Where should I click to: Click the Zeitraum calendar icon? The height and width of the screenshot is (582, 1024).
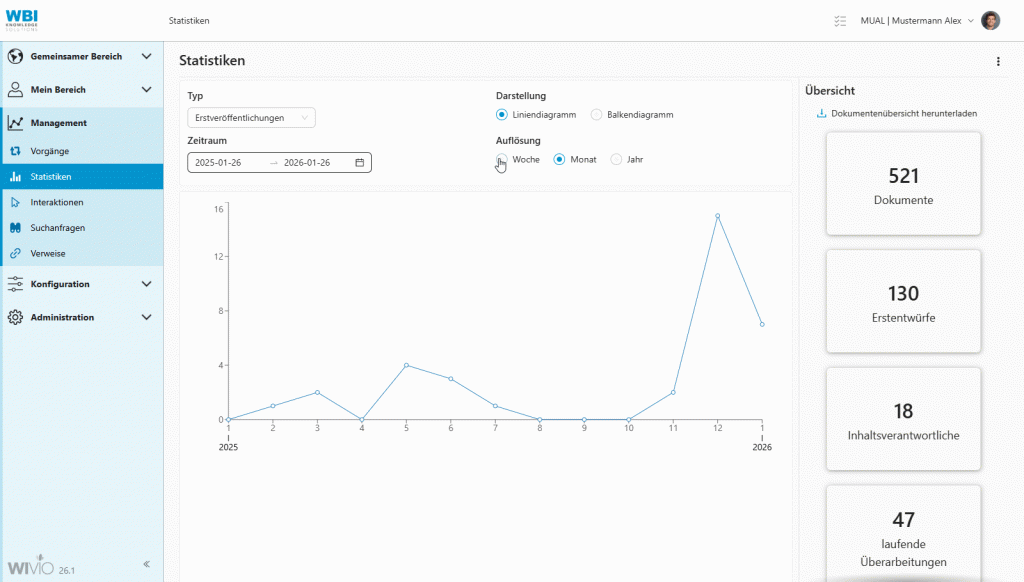pyautogui.click(x=357, y=161)
